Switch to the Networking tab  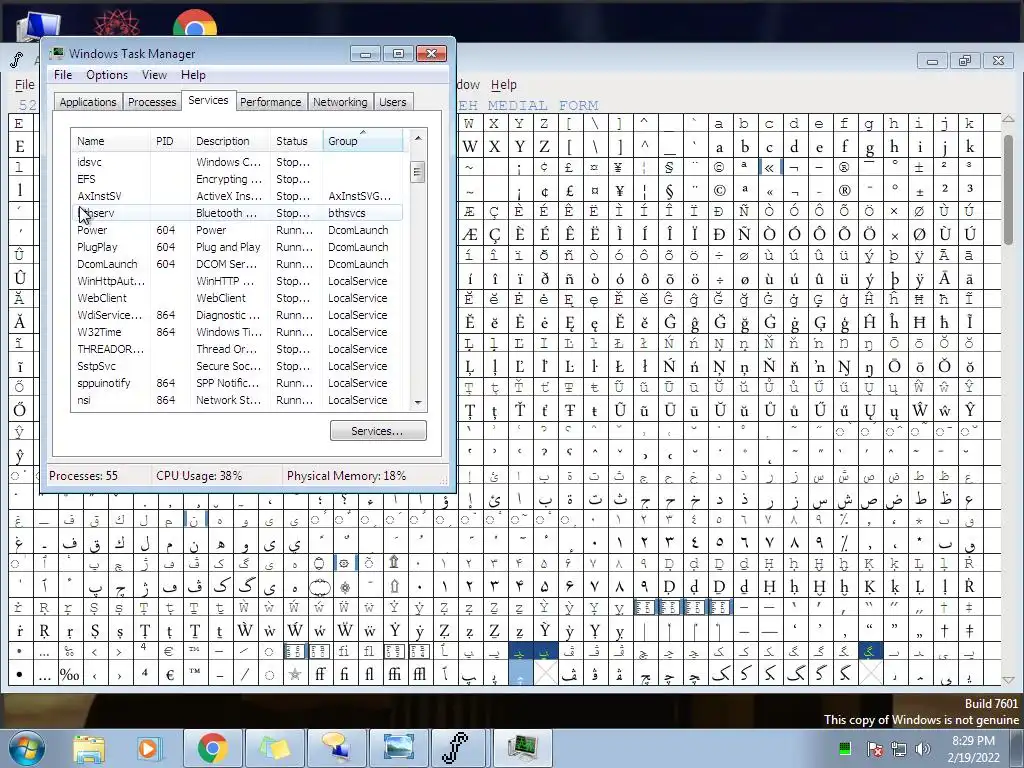[340, 102]
